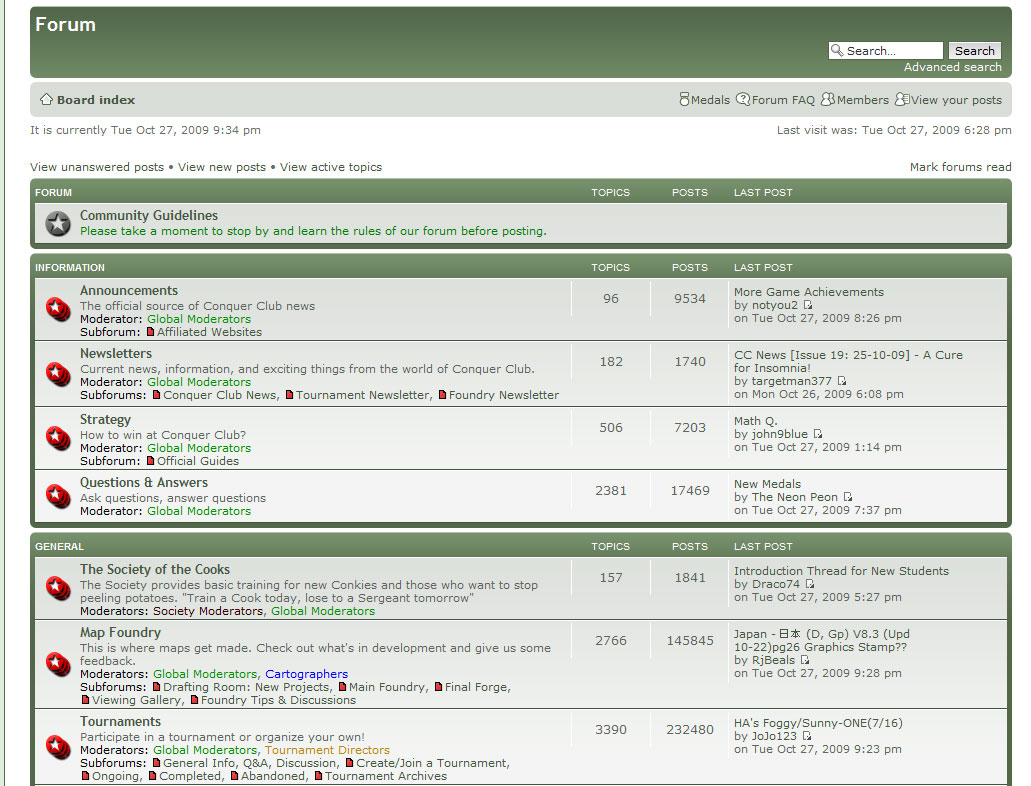
Task: Select View new posts
Action: [x=222, y=167]
